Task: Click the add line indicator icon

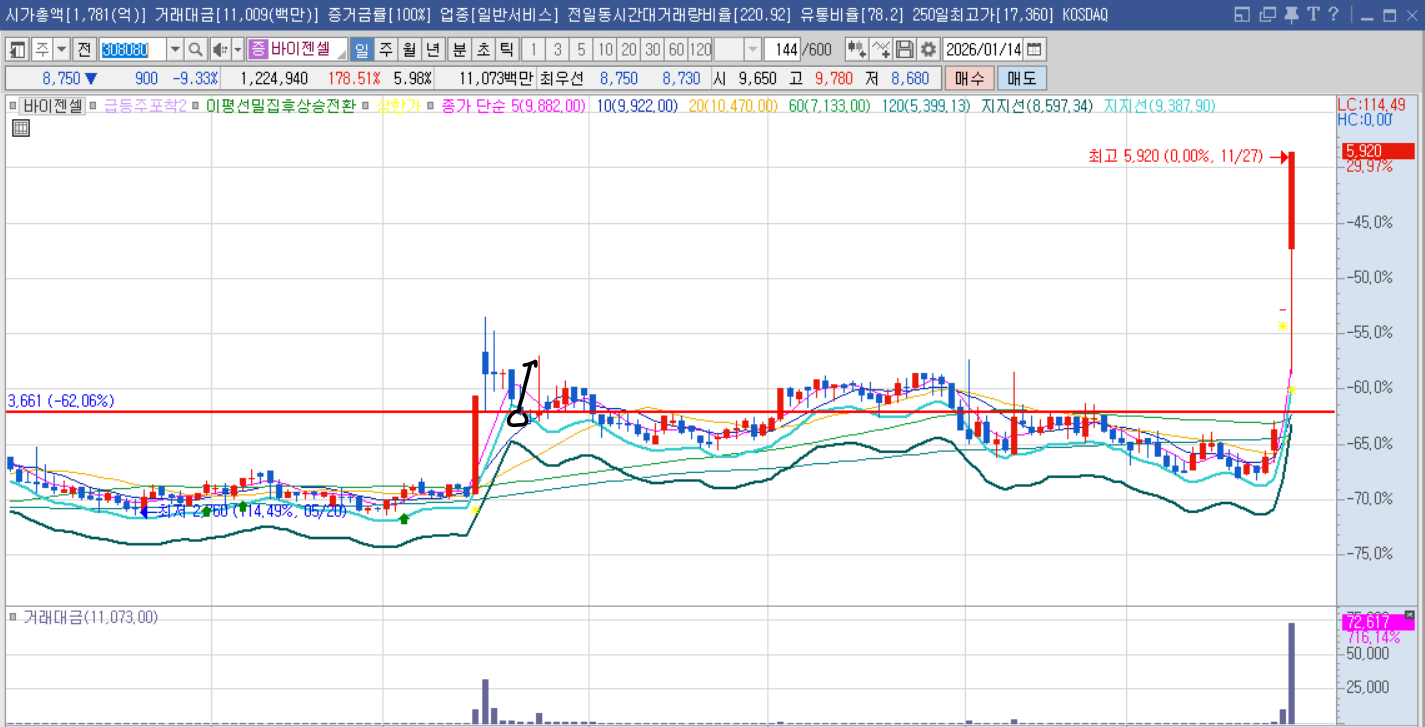Action: (881, 49)
